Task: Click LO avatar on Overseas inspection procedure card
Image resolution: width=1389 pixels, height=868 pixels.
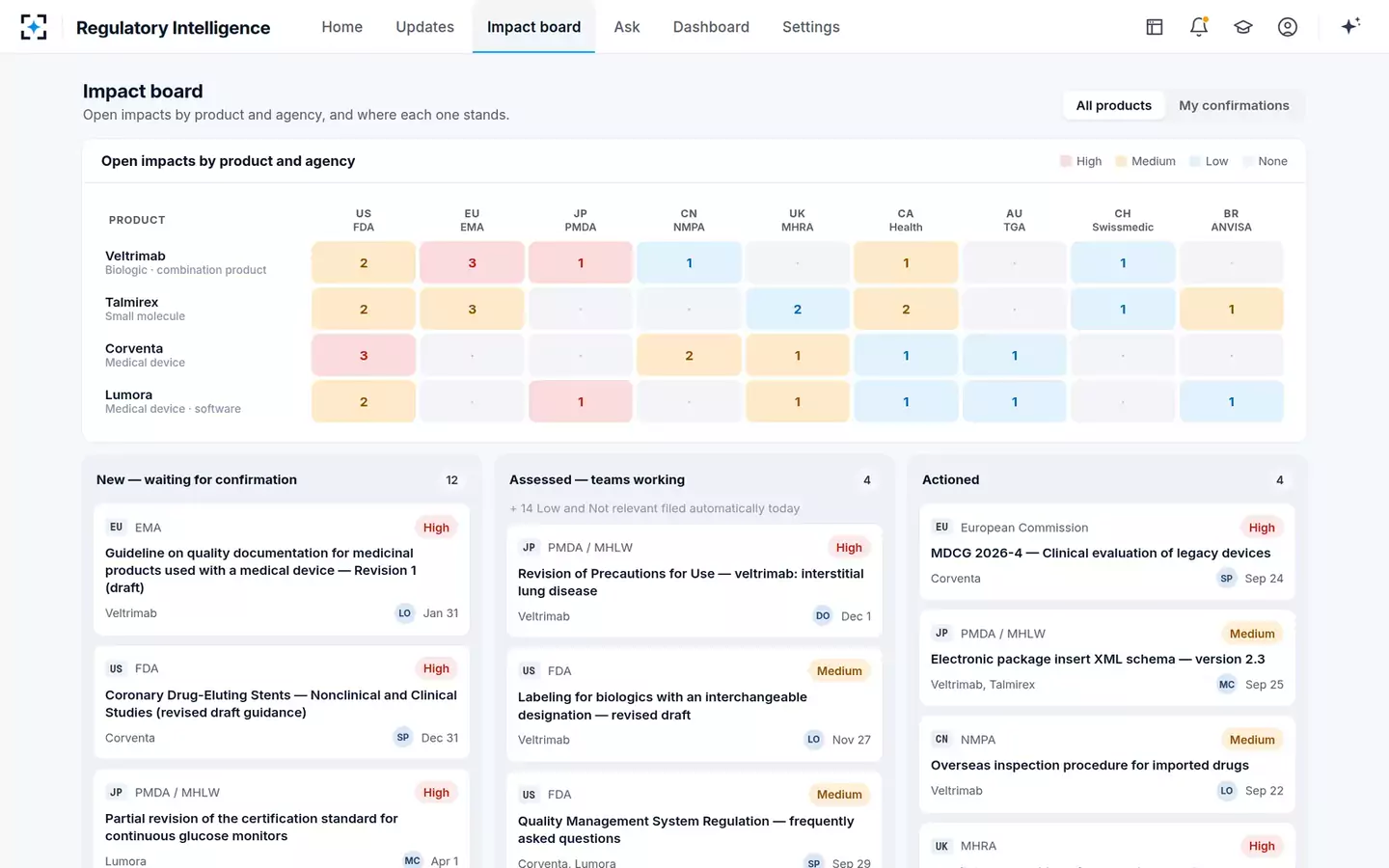Action: click(1227, 791)
